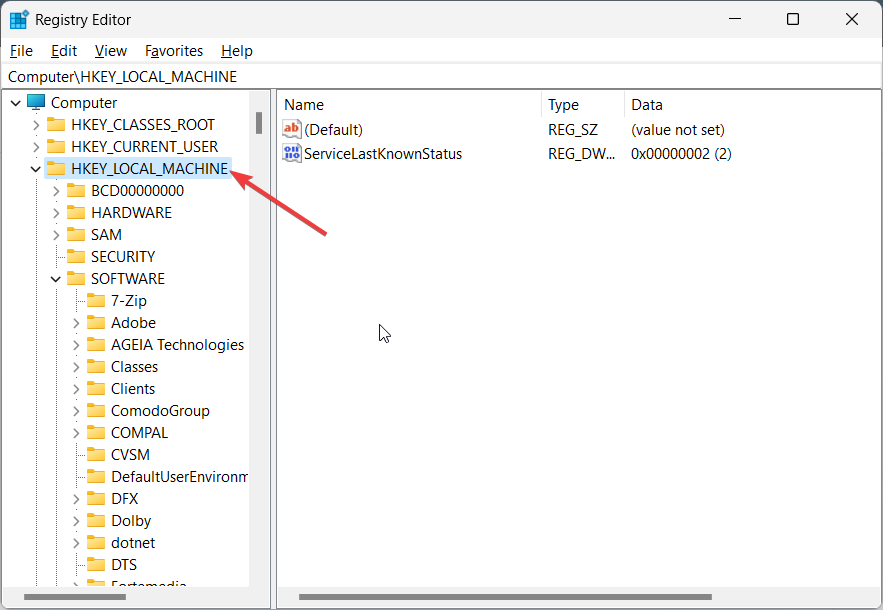Open the Edit menu
Screen dimensions: 883x610
point(64,51)
